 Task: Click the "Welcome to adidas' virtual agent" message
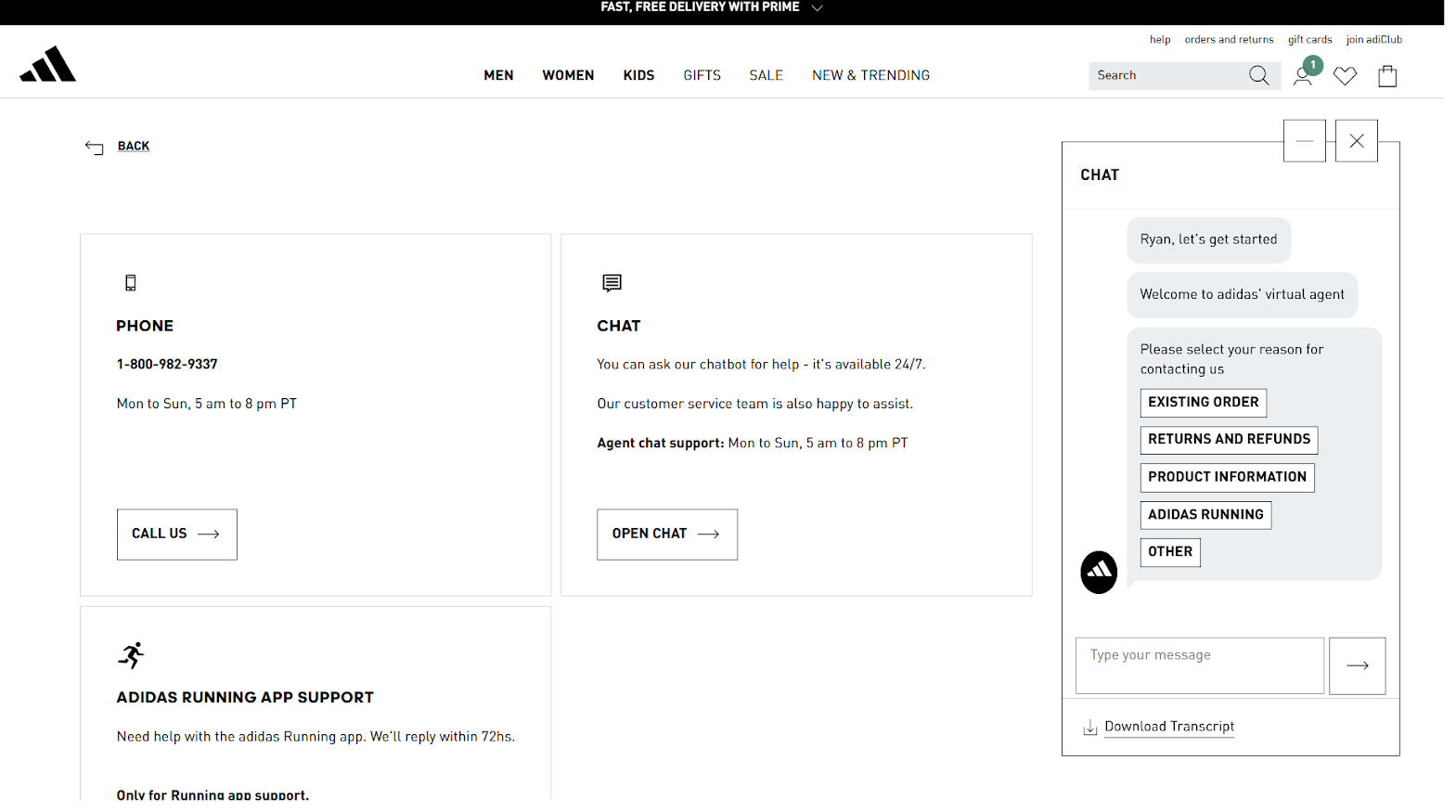(x=1242, y=295)
